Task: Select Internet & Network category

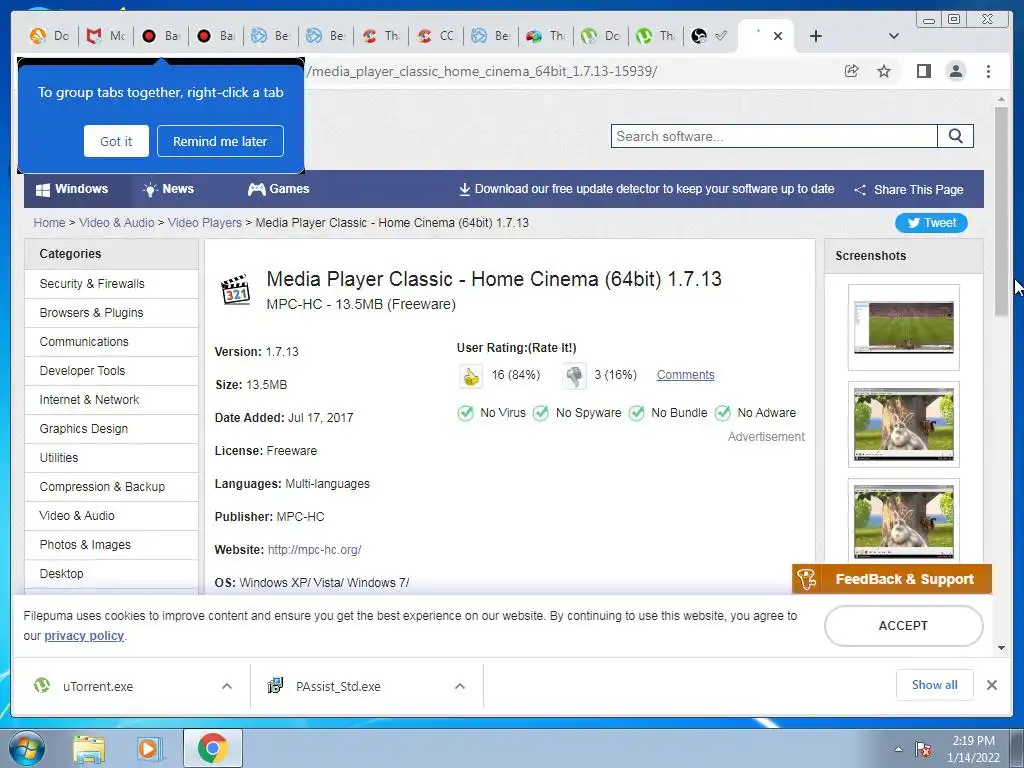Action: coord(112,400)
